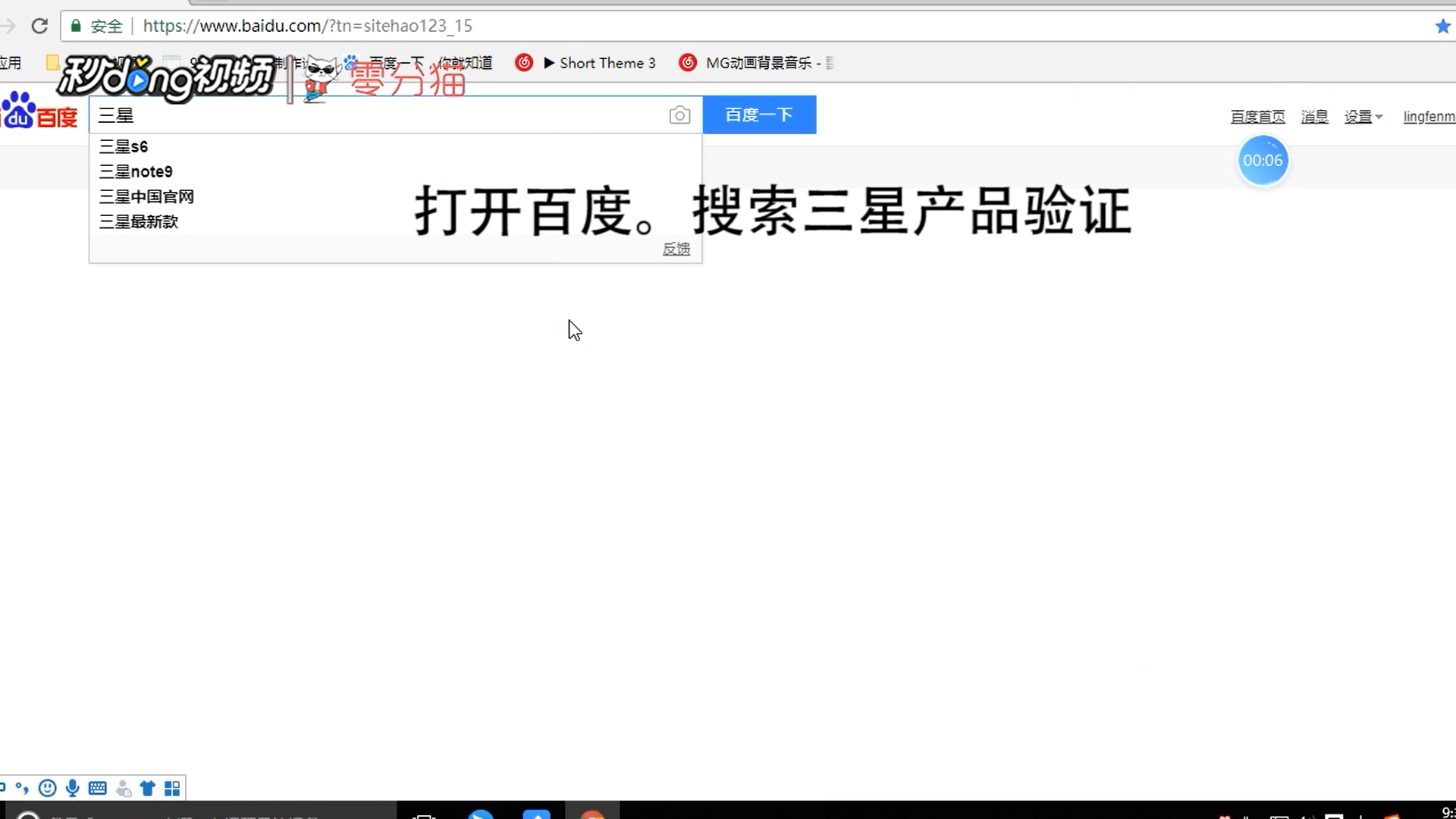This screenshot has width=1456, height=819.
Task: Open the IME toolbox grid icon
Action: 172,789
